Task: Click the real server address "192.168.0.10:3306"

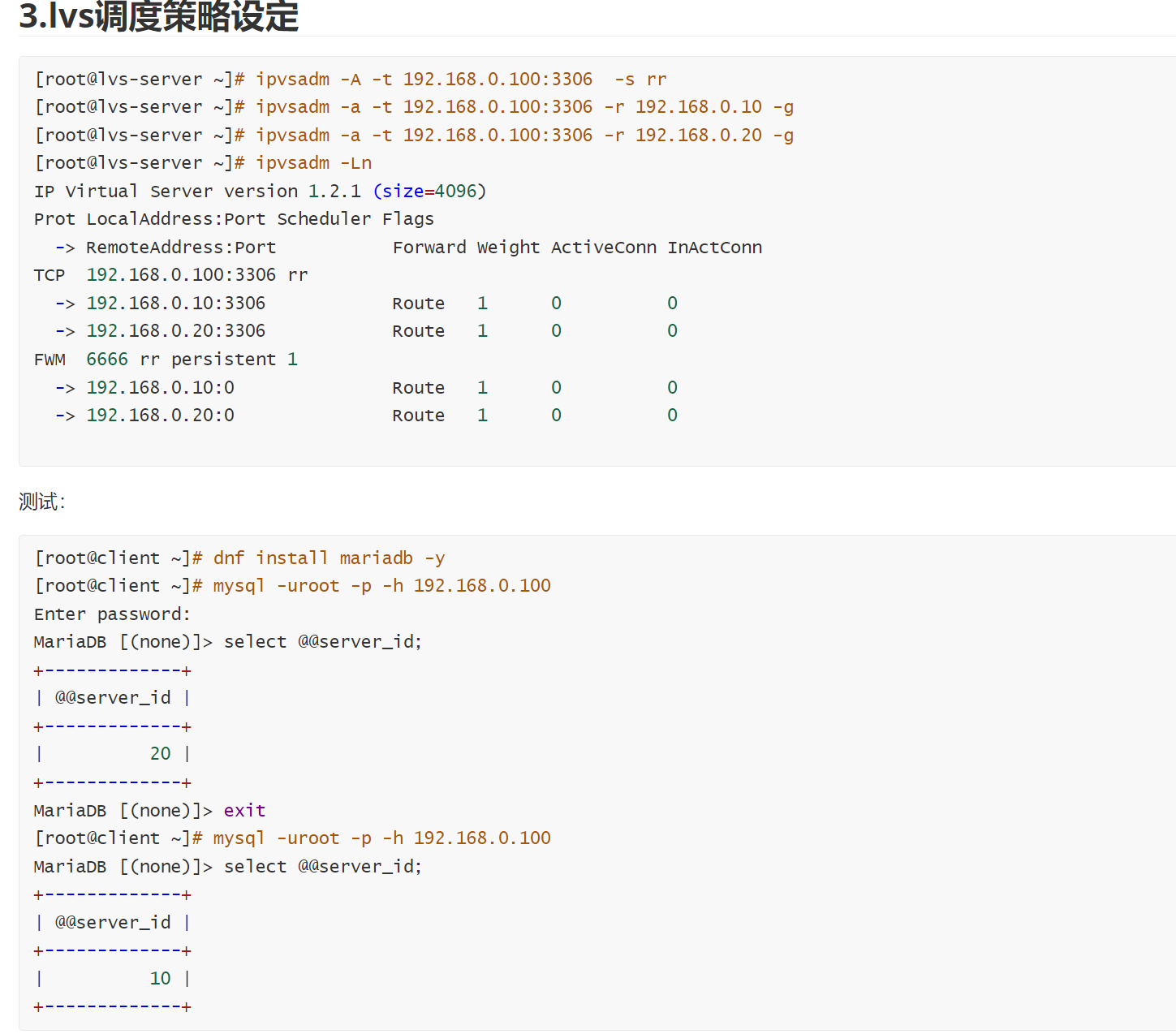Action: [x=176, y=304]
